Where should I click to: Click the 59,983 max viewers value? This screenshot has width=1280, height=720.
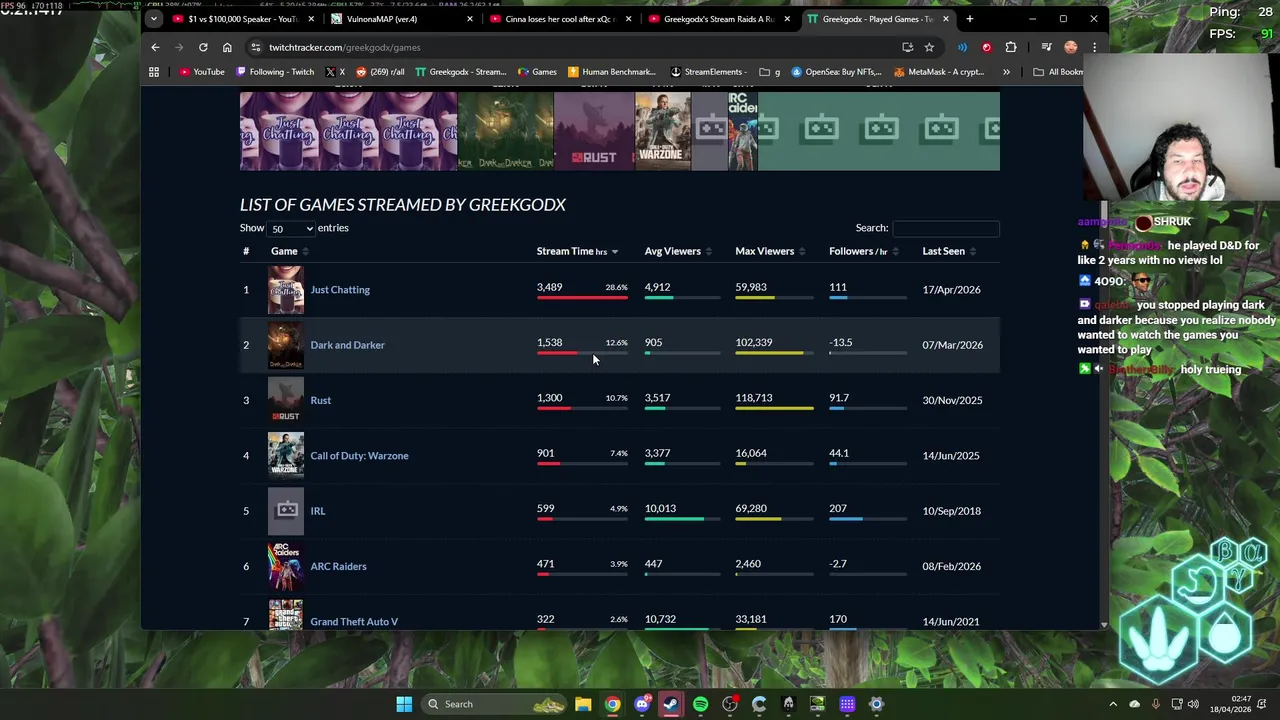(x=751, y=287)
